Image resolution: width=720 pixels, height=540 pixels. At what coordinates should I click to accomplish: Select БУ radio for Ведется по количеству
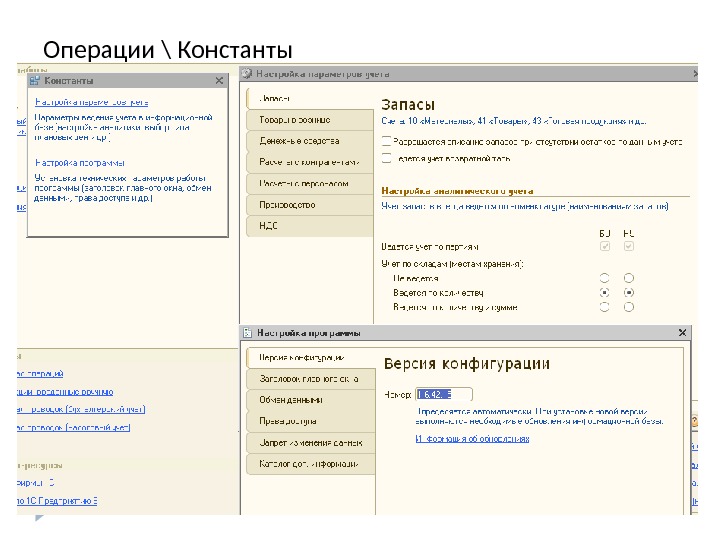(605, 292)
